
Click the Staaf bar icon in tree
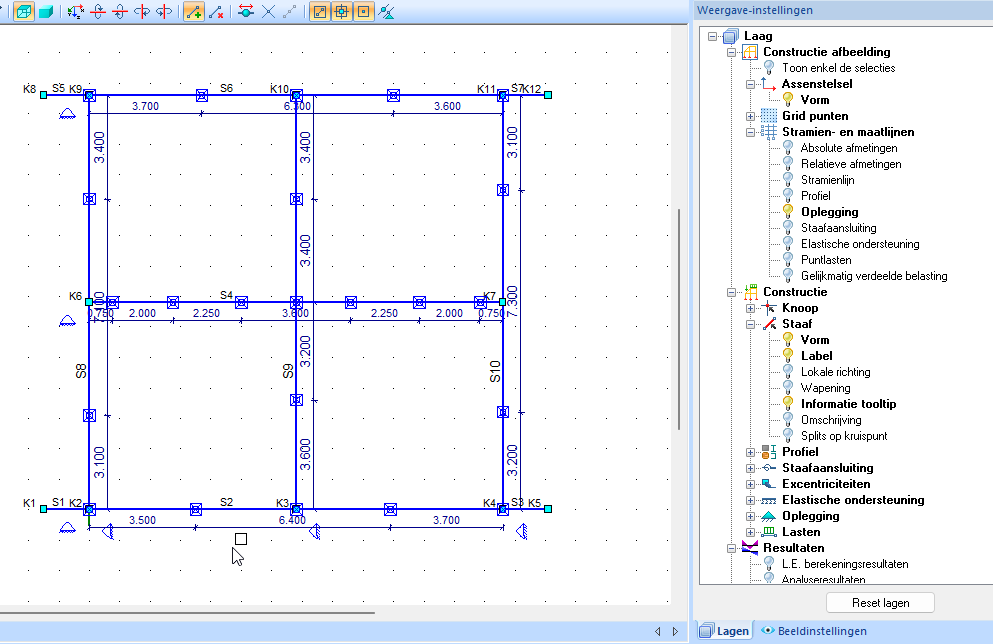click(769, 324)
